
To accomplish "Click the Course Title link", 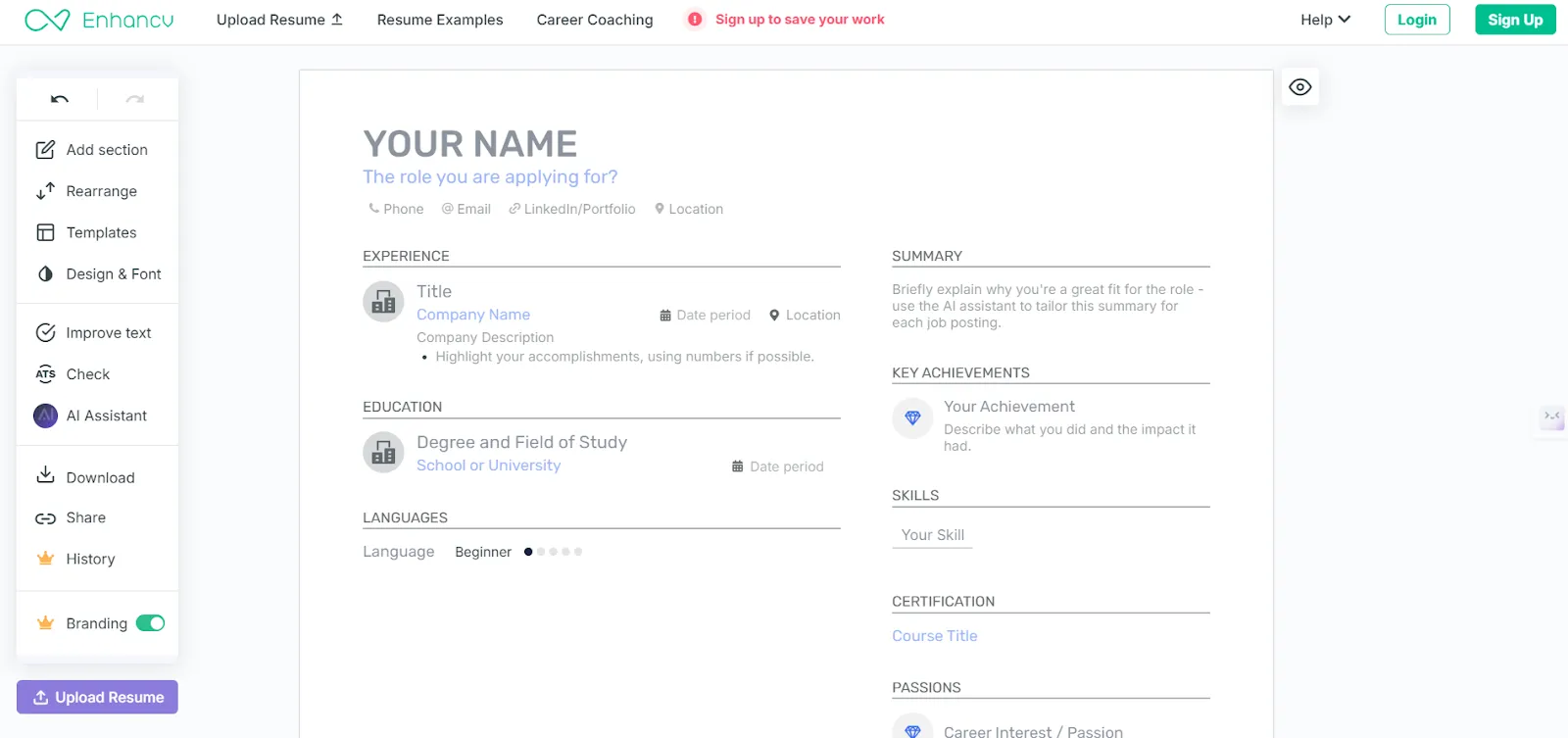I will tap(935, 636).
